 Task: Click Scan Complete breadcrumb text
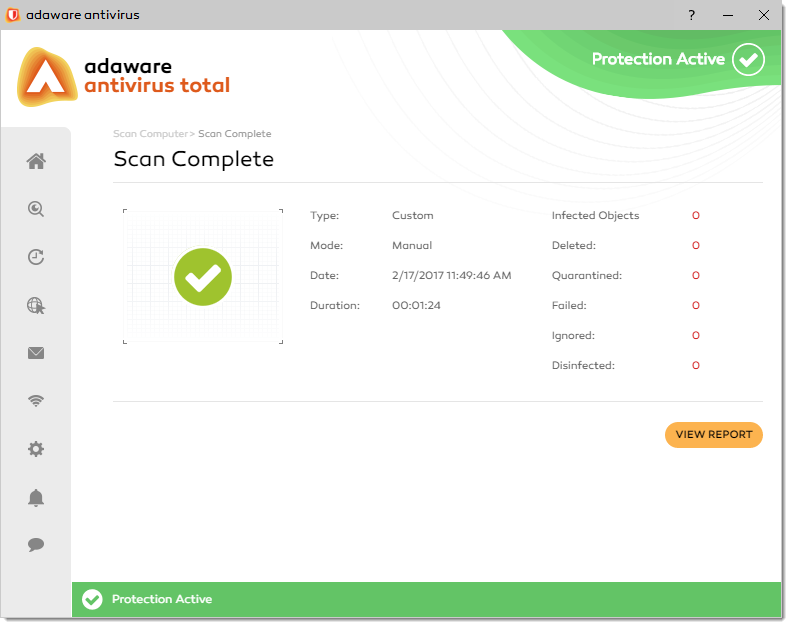coord(234,134)
